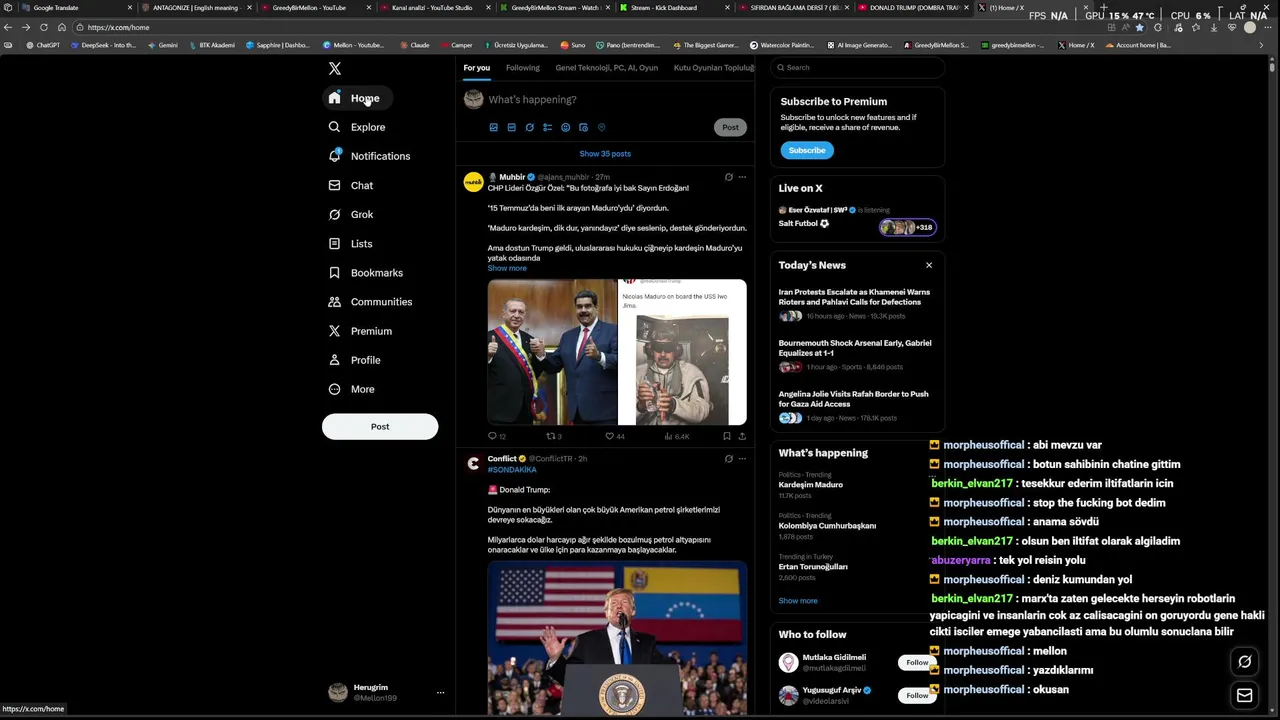Open Premium in the sidebar
The width and height of the screenshot is (1280, 720).
pyautogui.click(x=360, y=330)
